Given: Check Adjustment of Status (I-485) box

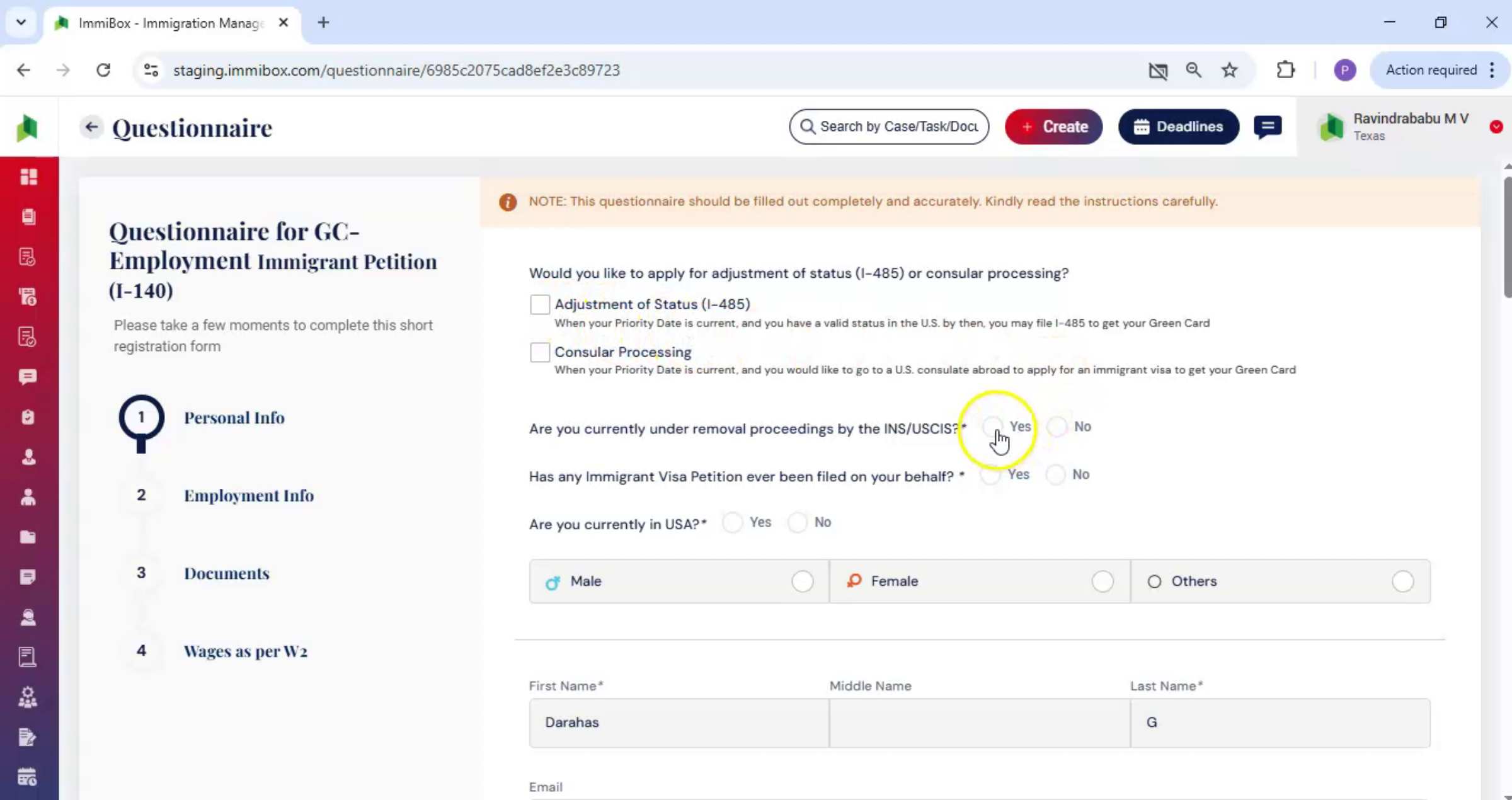Looking at the screenshot, I should [540, 304].
